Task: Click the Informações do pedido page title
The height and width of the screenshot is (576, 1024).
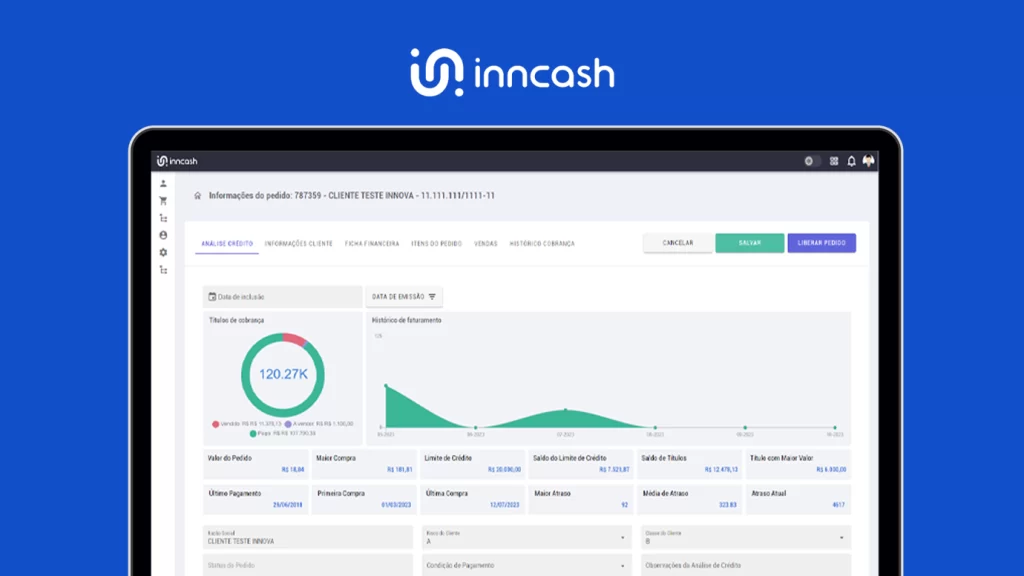Action: point(351,195)
